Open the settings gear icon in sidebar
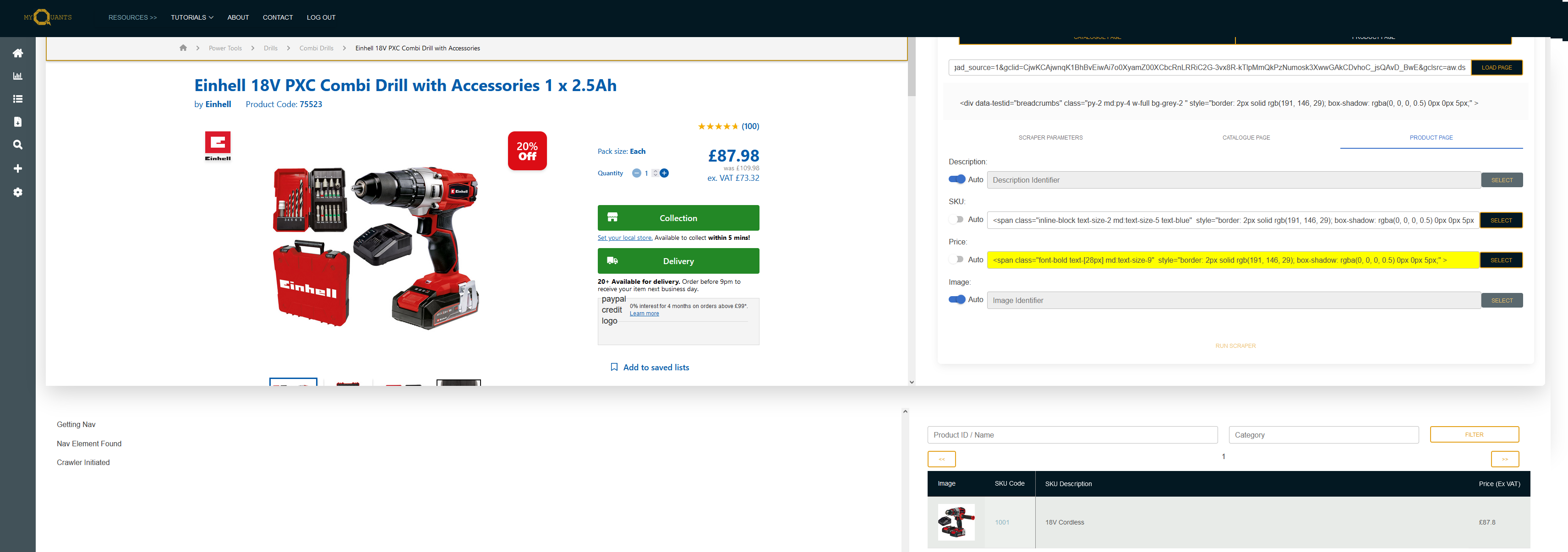 tap(18, 192)
